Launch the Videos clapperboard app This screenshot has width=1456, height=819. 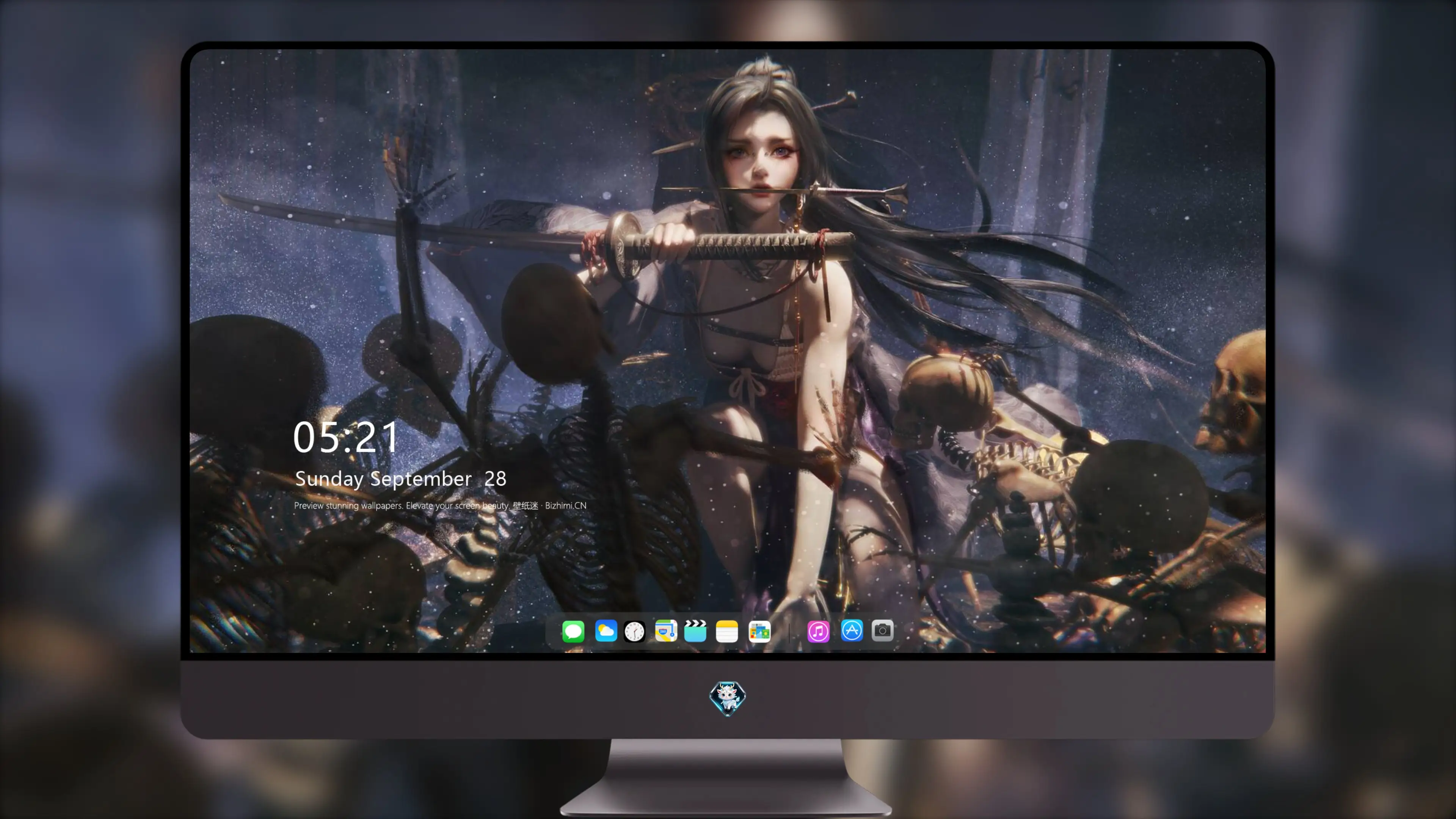[695, 631]
